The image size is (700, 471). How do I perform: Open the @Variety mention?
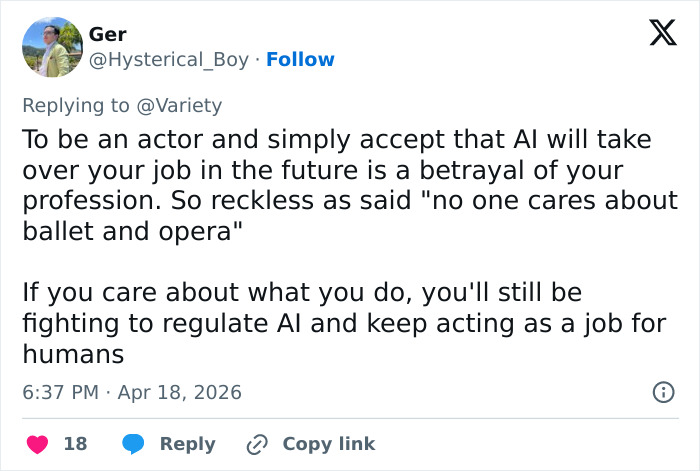(185, 105)
